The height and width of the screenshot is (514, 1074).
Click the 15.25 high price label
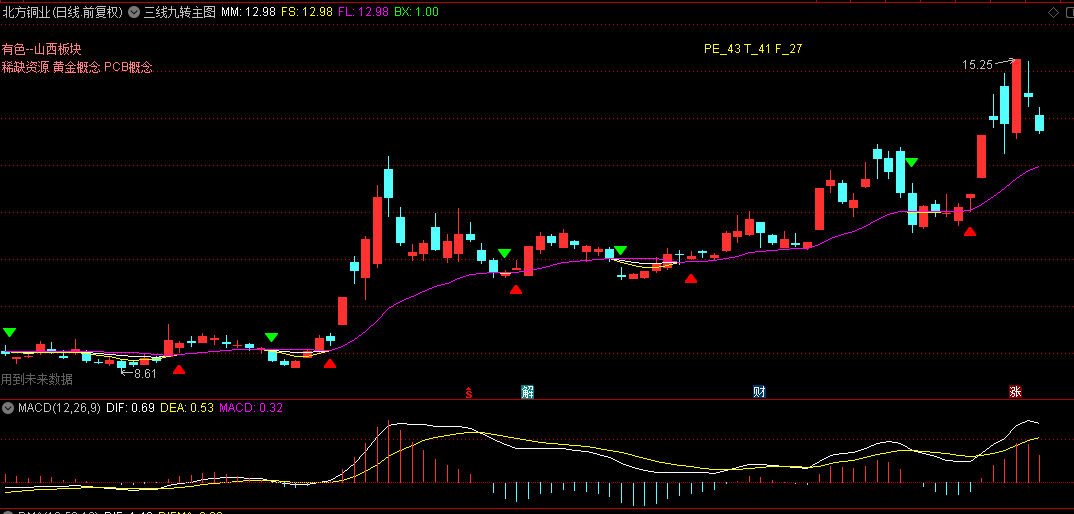pyautogui.click(x=977, y=65)
